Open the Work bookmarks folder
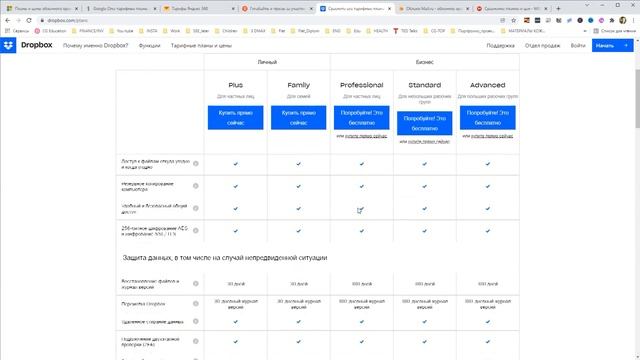640x360 pixels. point(171,31)
